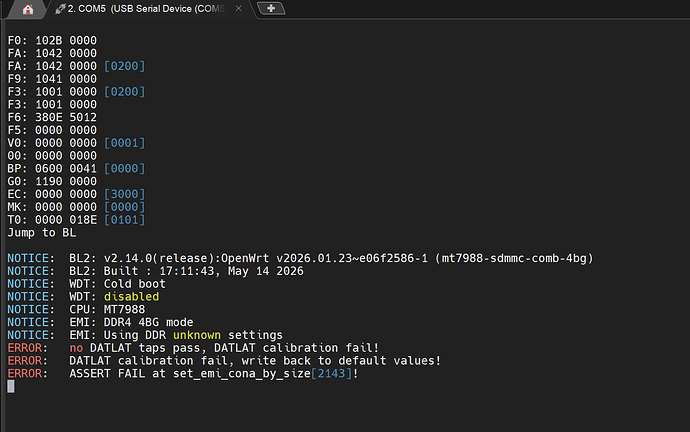Screen dimensions: 690x432
Task: Open a new tab with plus button
Action: [271, 8]
